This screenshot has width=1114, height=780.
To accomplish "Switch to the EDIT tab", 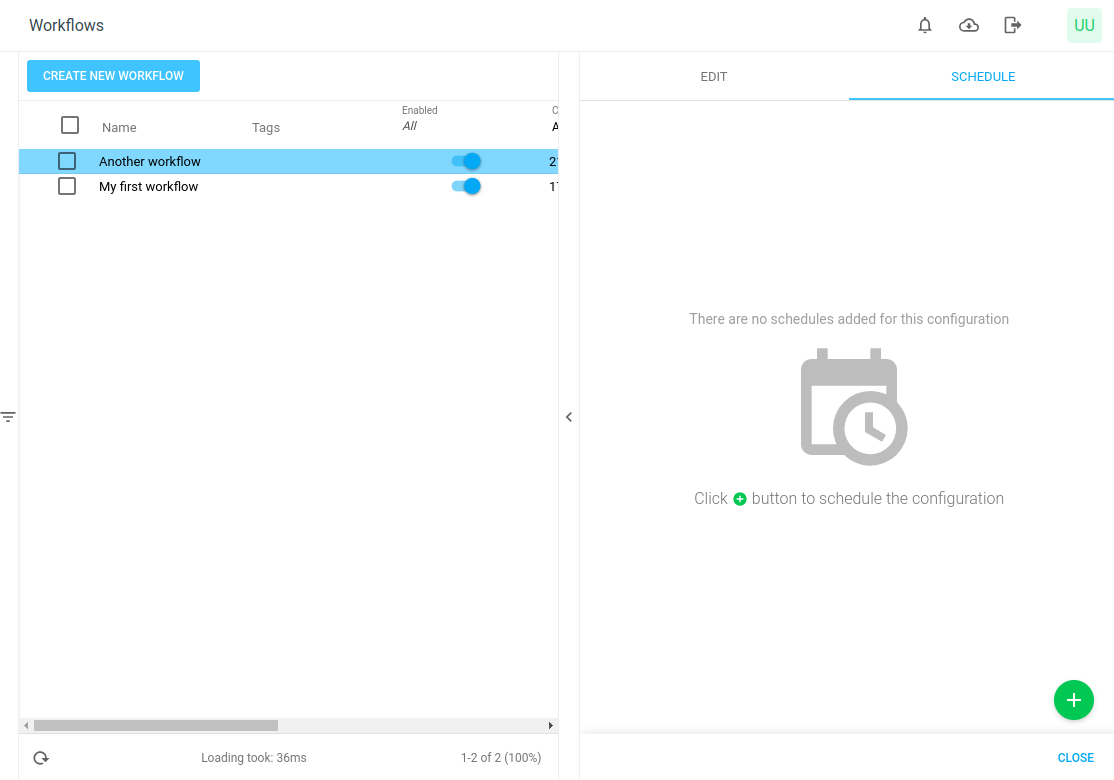I will click(x=713, y=76).
